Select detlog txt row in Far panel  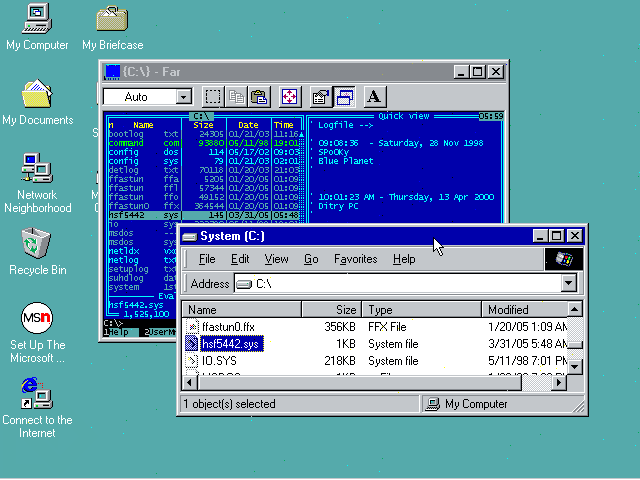[206, 170]
